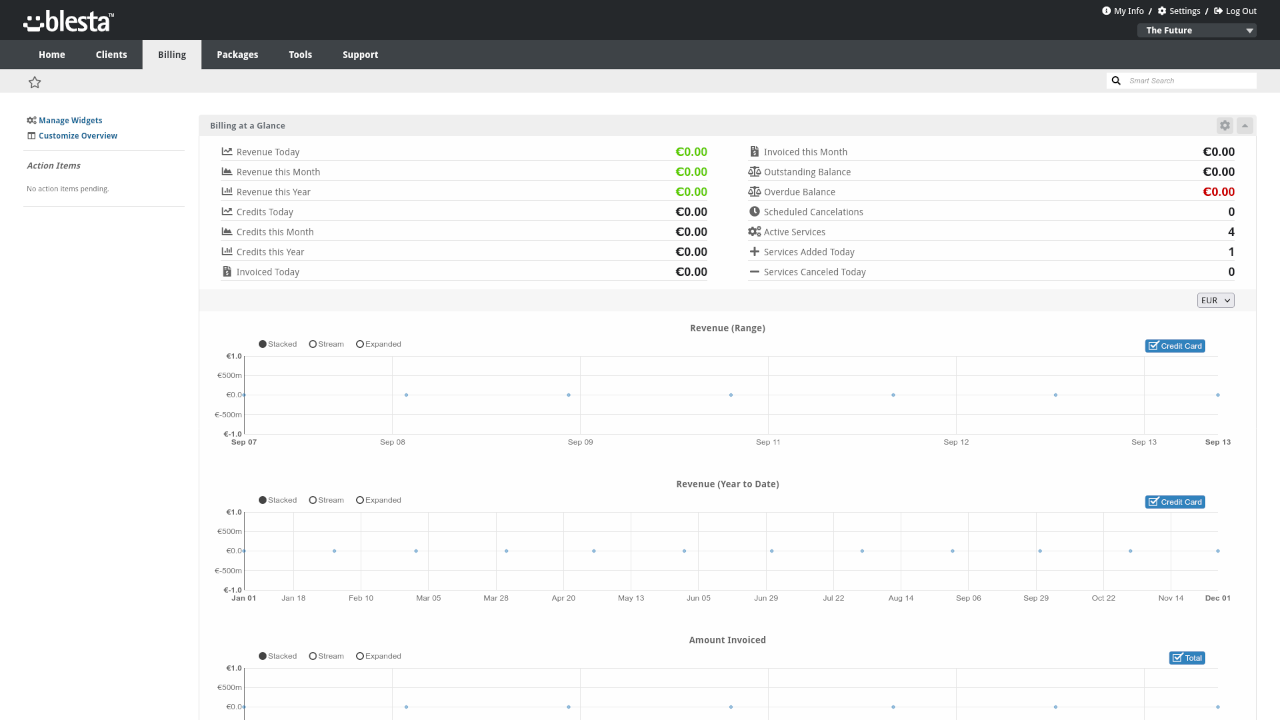The height and width of the screenshot is (720, 1280).
Task: Click the Manage Widgets cogs icon
Action: (32, 121)
